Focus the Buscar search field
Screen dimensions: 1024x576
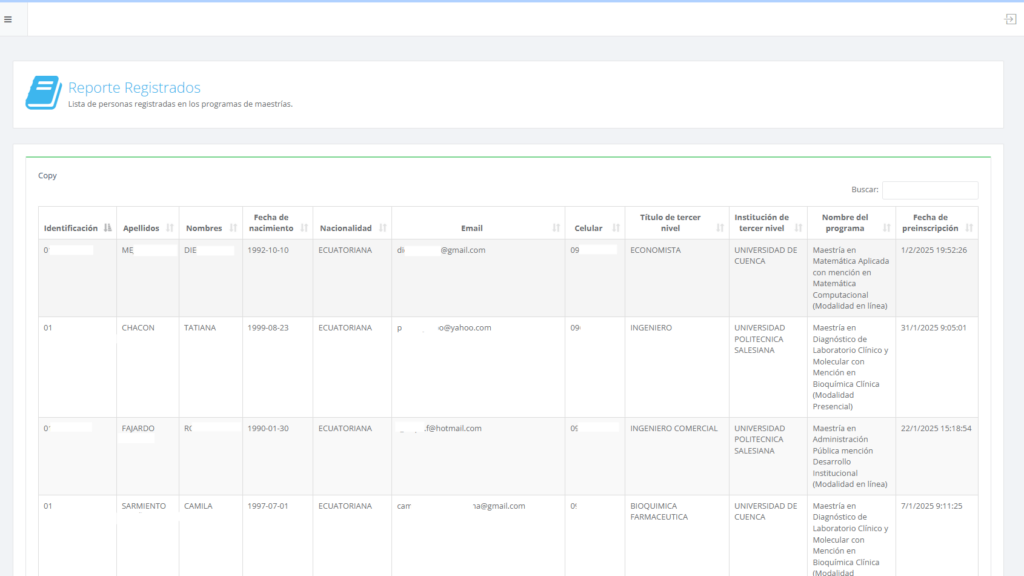pos(929,190)
